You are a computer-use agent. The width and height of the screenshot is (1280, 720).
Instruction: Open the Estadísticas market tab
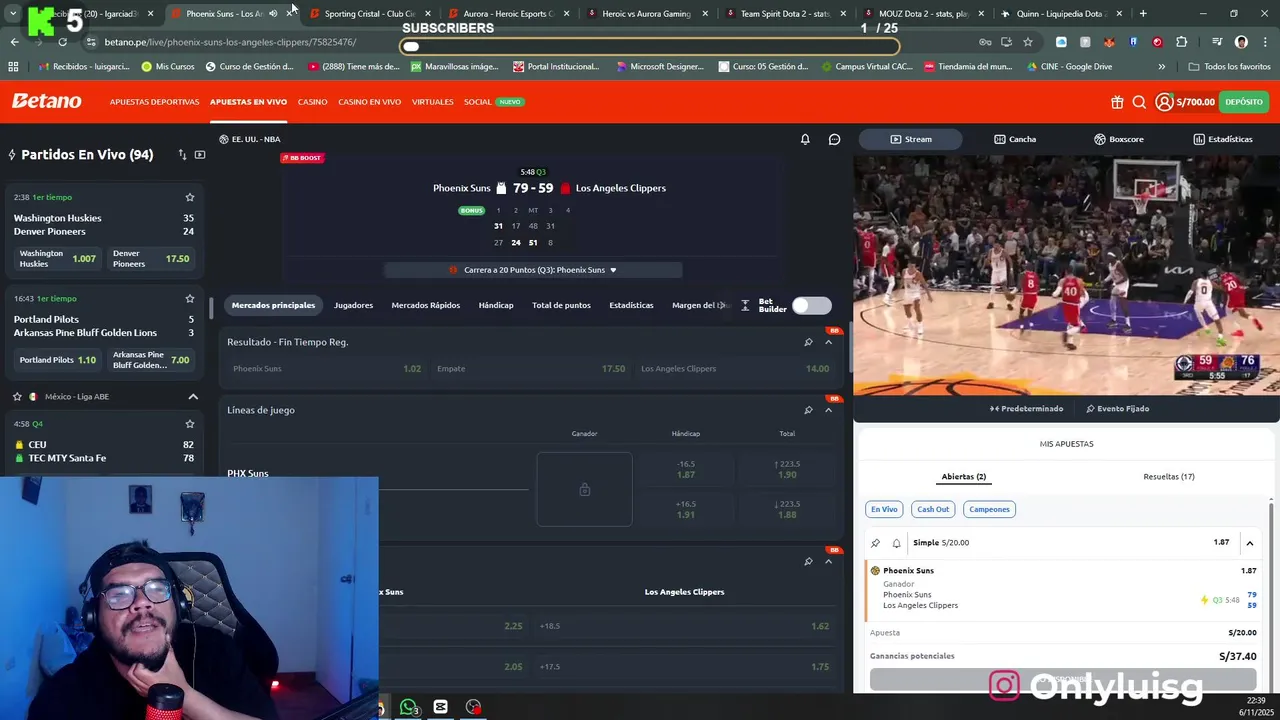[x=631, y=305]
